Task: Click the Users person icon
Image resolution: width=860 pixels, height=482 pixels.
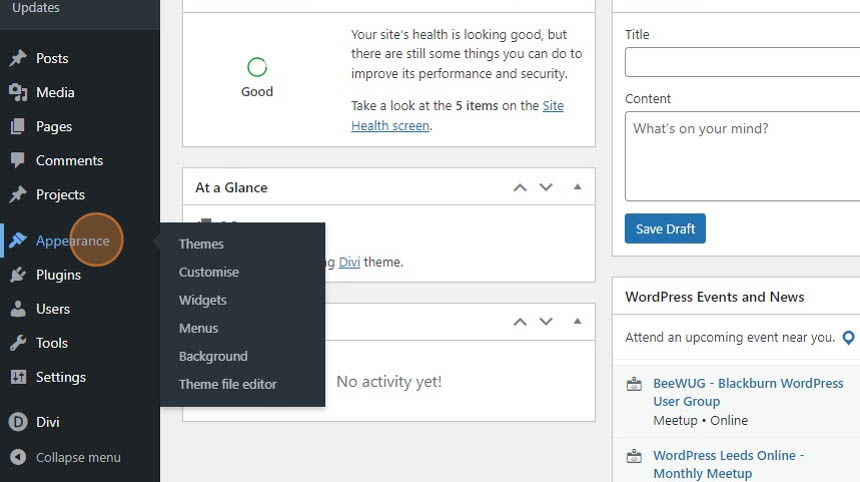Action: [18, 309]
